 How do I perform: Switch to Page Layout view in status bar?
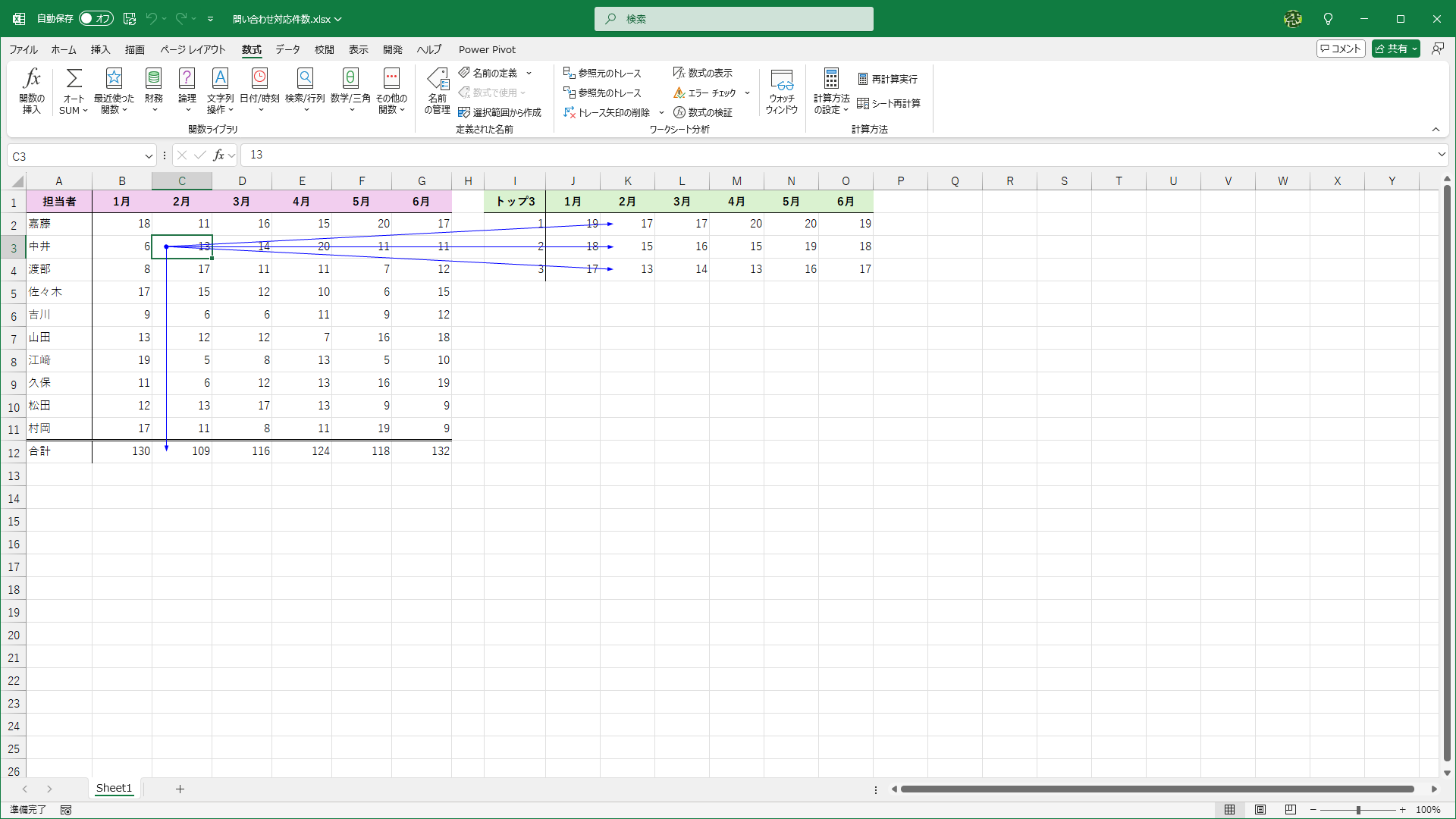[x=1260, y=810]
